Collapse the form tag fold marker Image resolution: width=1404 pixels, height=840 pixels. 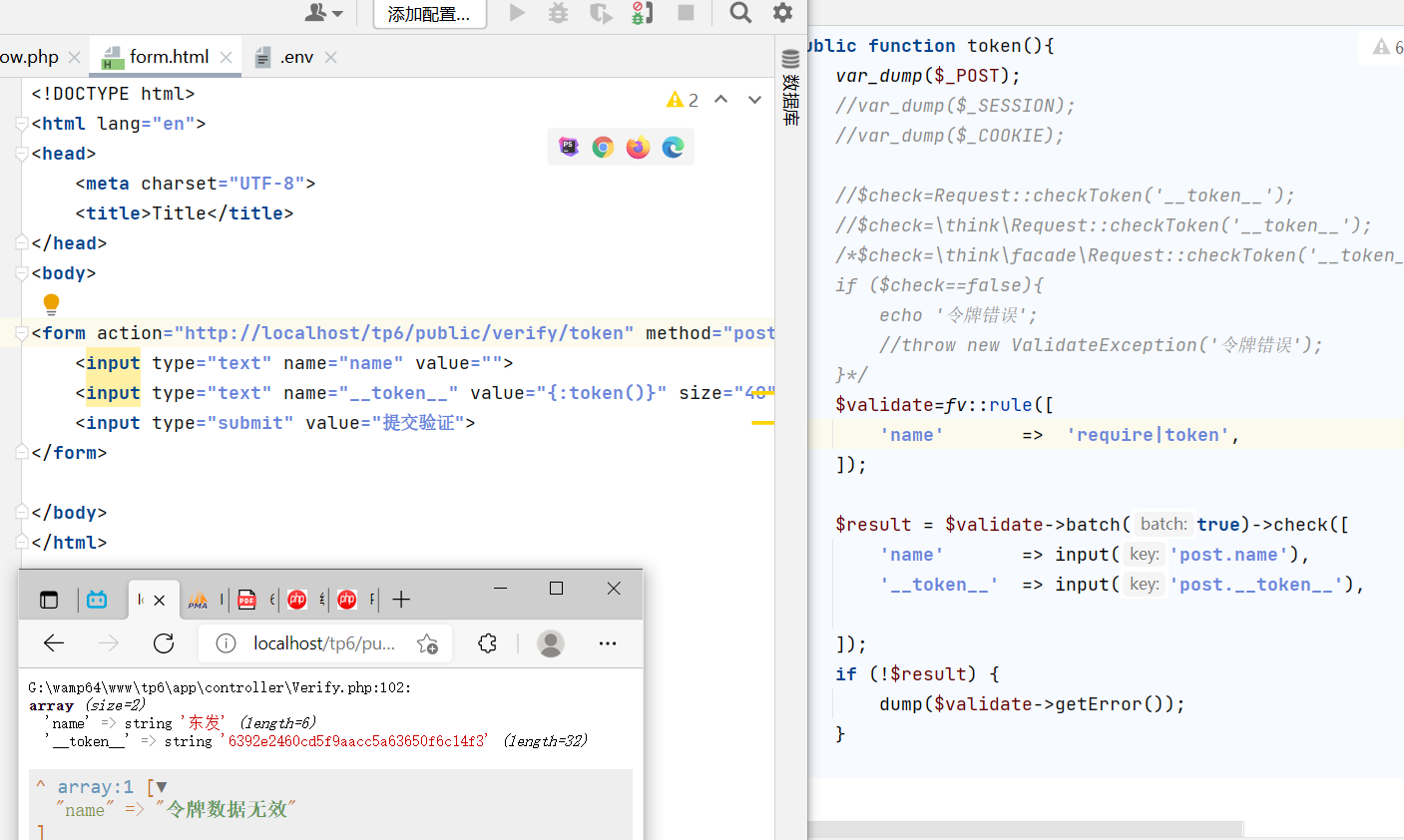(x=22, y=333)
